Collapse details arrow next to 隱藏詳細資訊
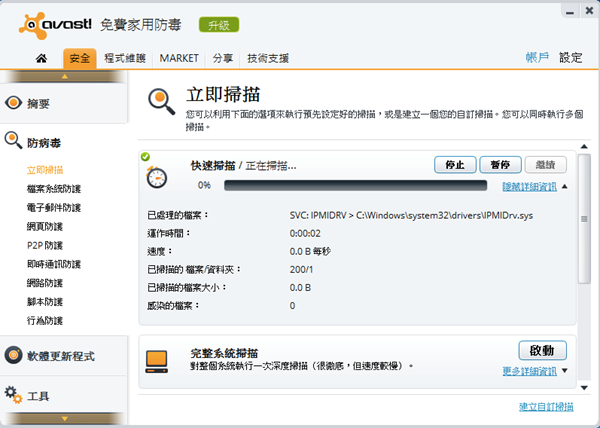The height and width of the screenshot is (428, 600). point(565,187)
